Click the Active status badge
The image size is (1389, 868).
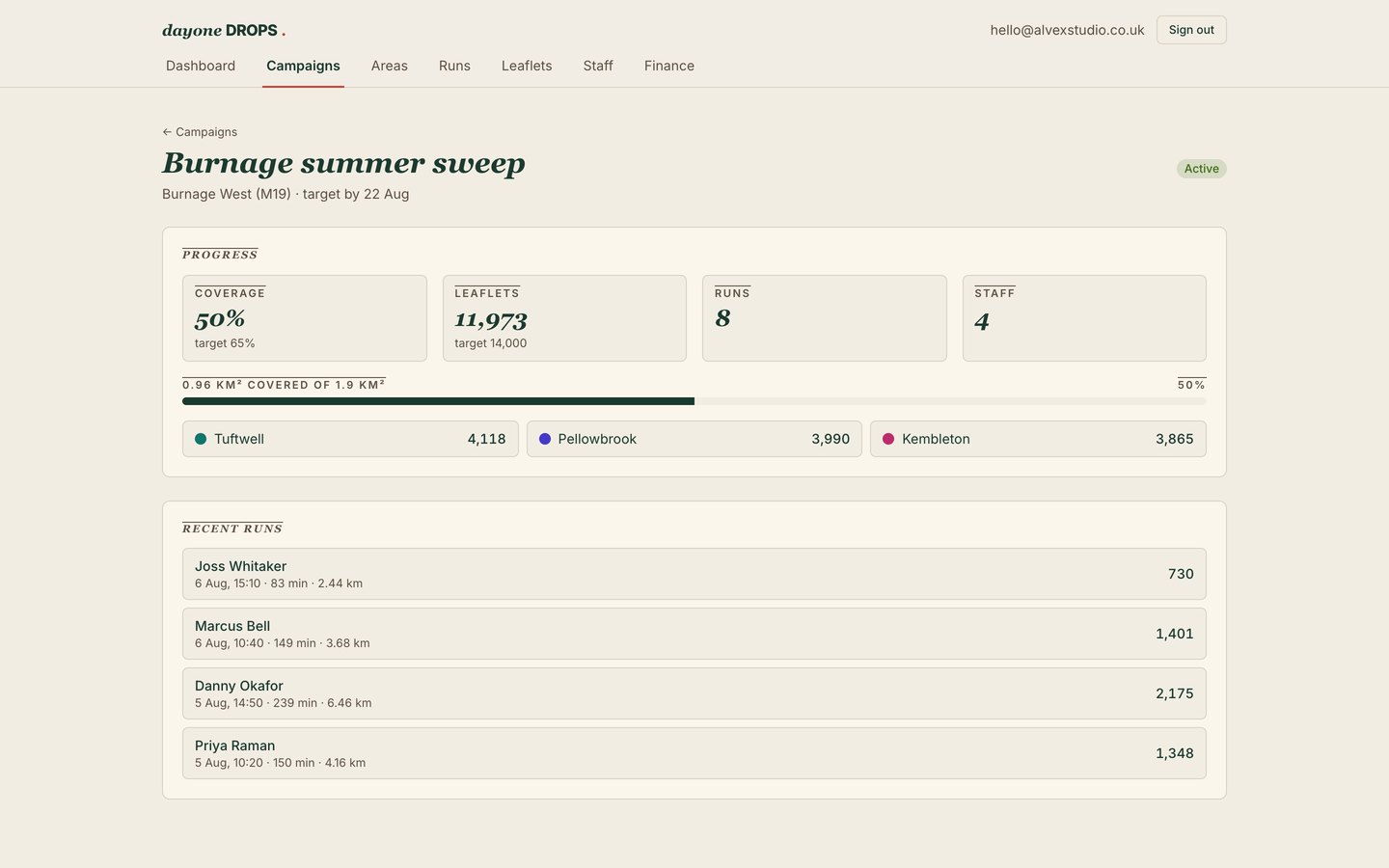coord(1201,169)
